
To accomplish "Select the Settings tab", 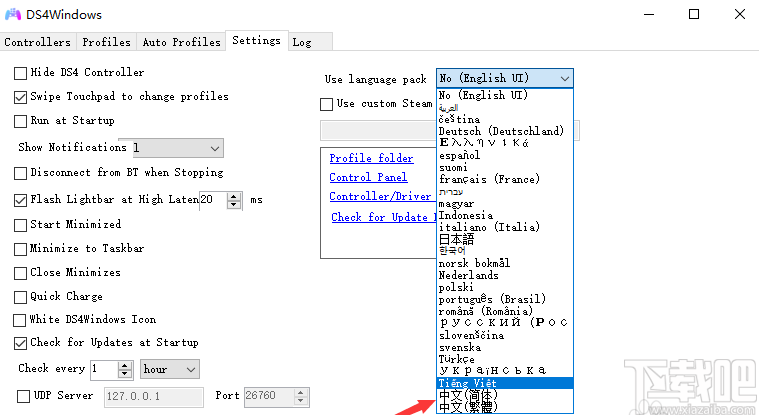I will (x=257, y=41).
